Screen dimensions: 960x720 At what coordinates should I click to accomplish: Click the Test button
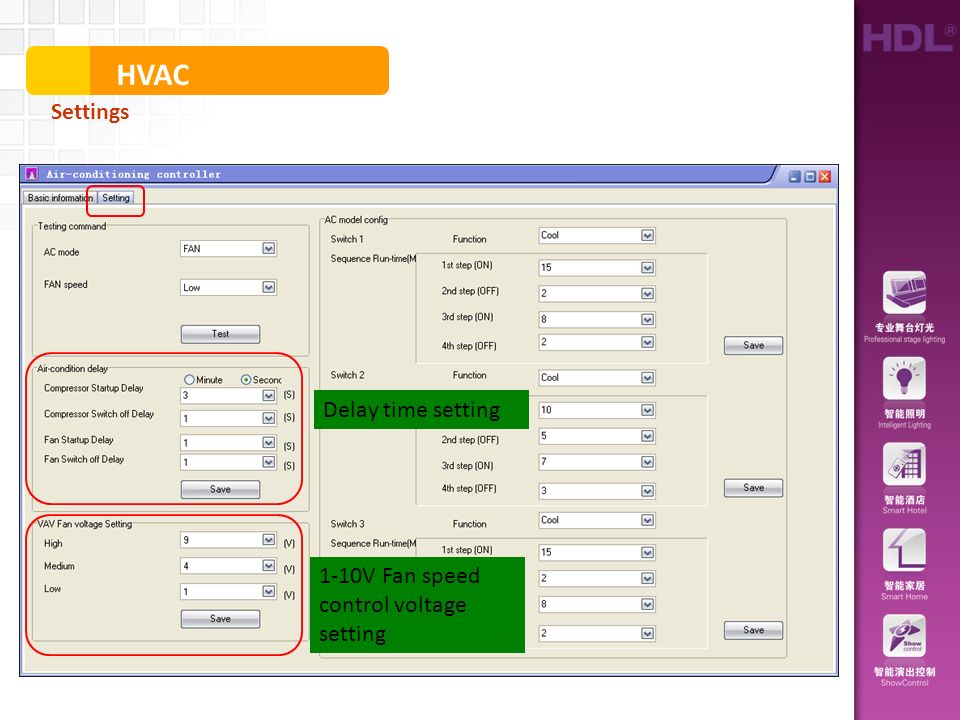coord(220,334)
